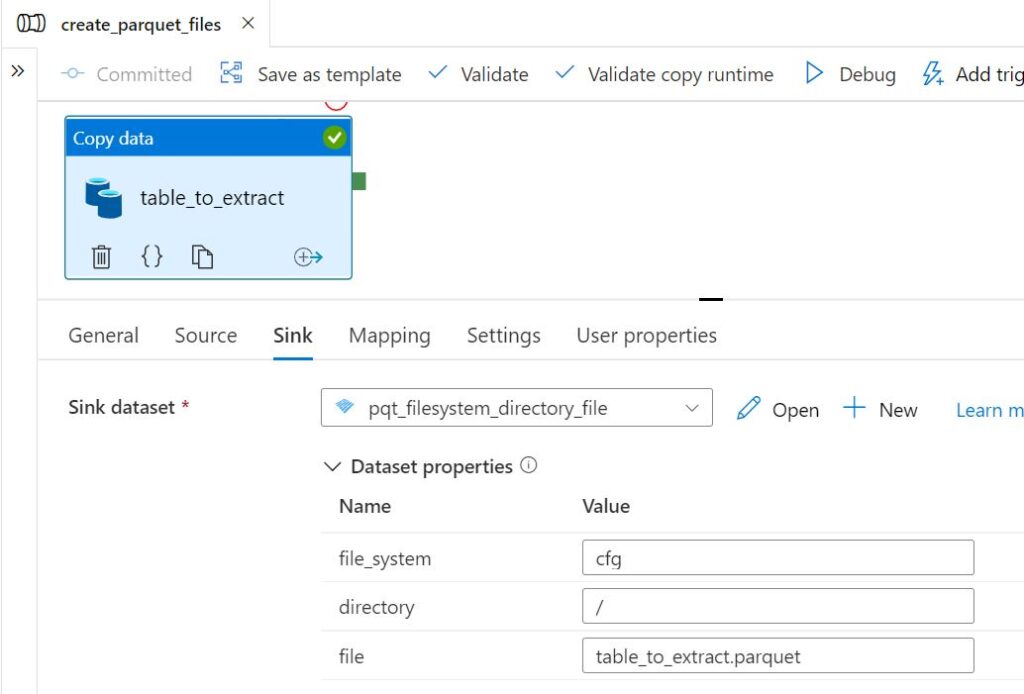Screen dimensions: 1024x694
Task: Close the create_parquet_files tab
Action: 248,23
